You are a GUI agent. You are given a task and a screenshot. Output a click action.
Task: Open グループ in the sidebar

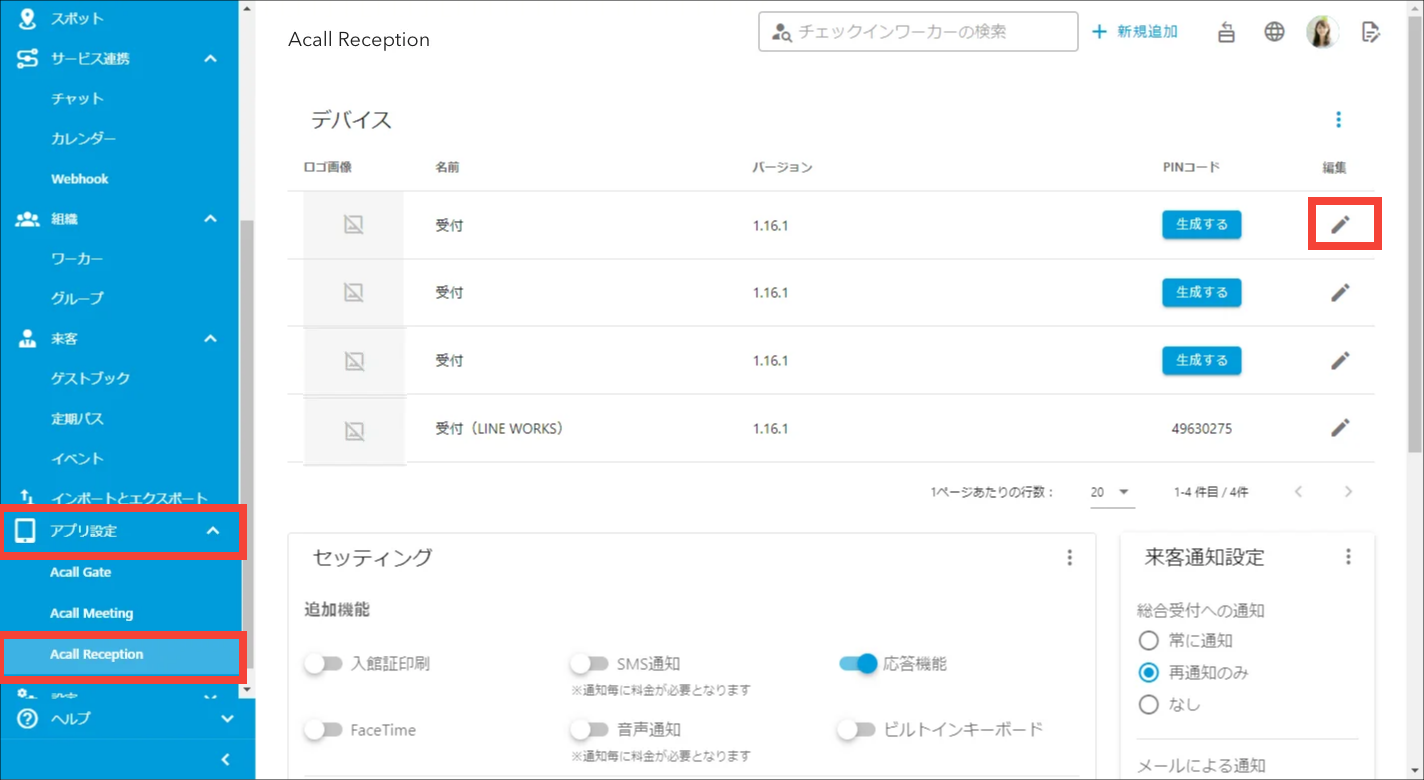click(x=77, y=299)
